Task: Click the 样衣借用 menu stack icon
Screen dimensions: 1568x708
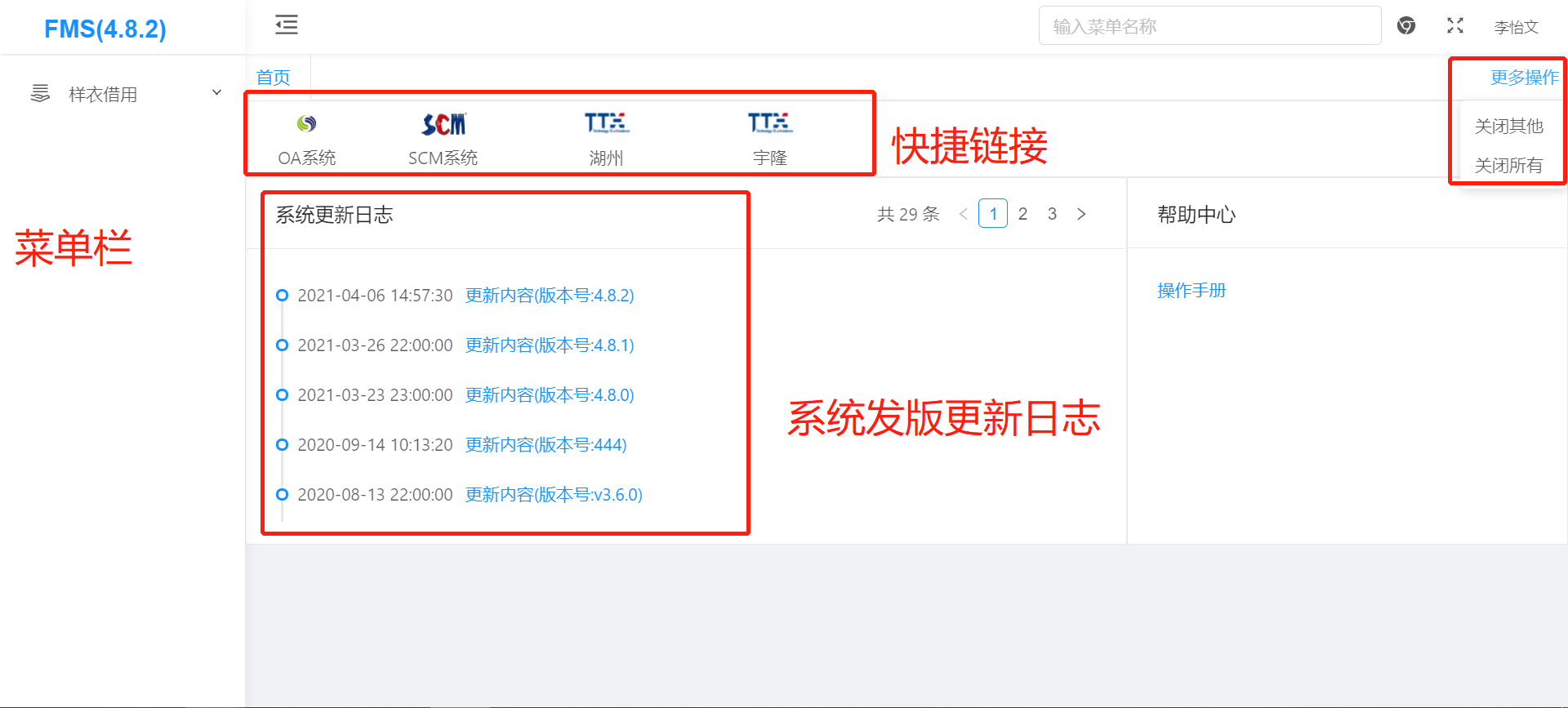Action: coord(40,93)
